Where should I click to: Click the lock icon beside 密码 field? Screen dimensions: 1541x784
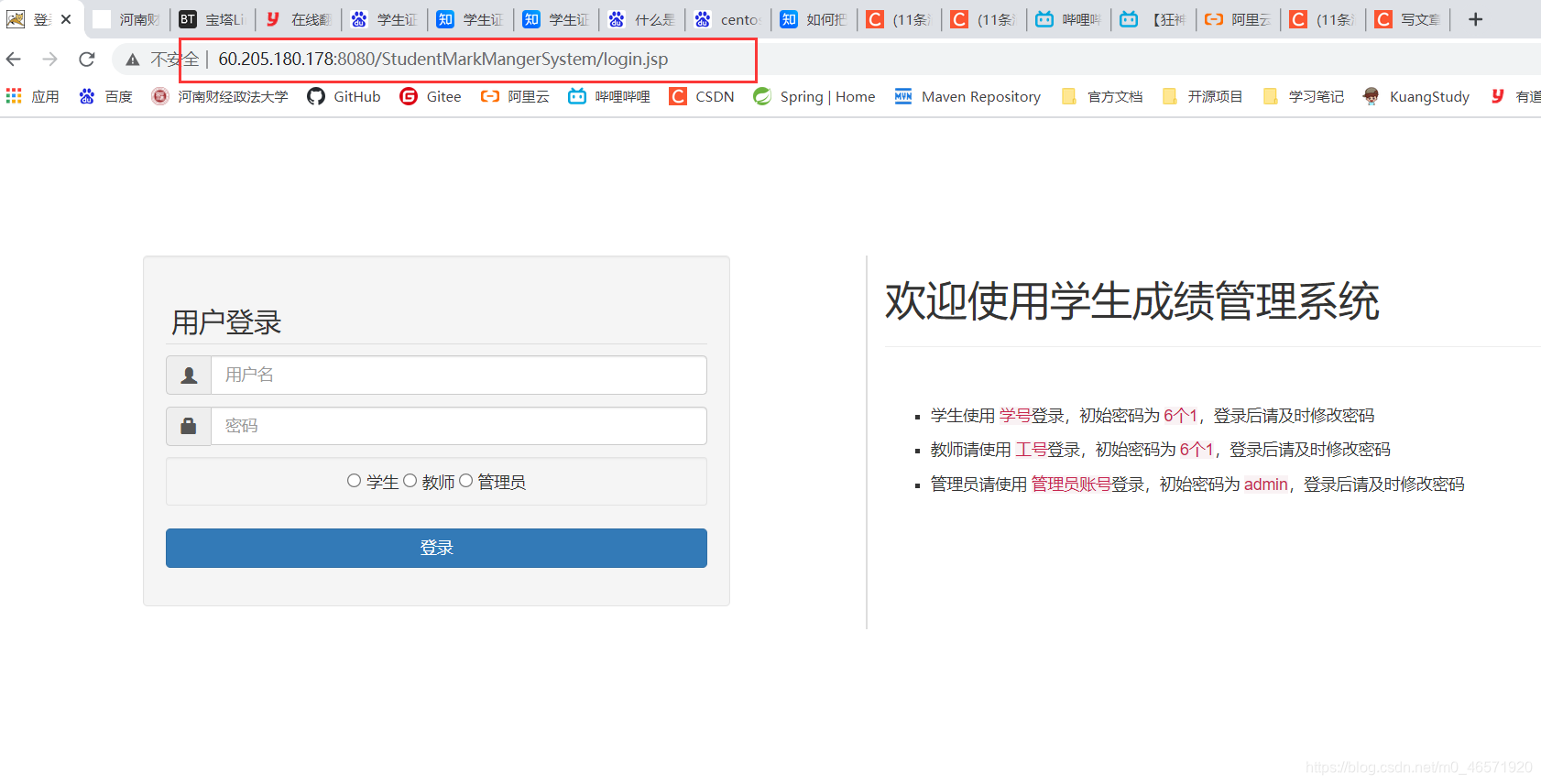coord(189,427)
